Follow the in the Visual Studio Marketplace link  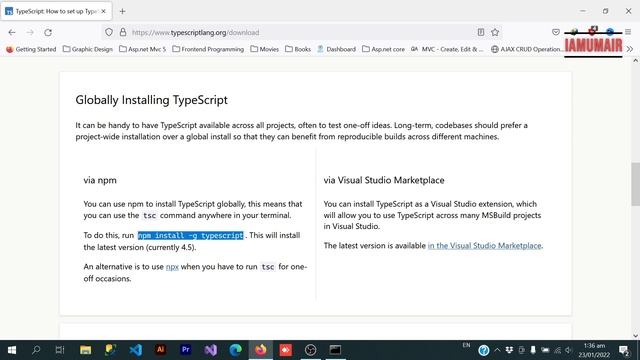pyautogui.click(x=484, y=246)
